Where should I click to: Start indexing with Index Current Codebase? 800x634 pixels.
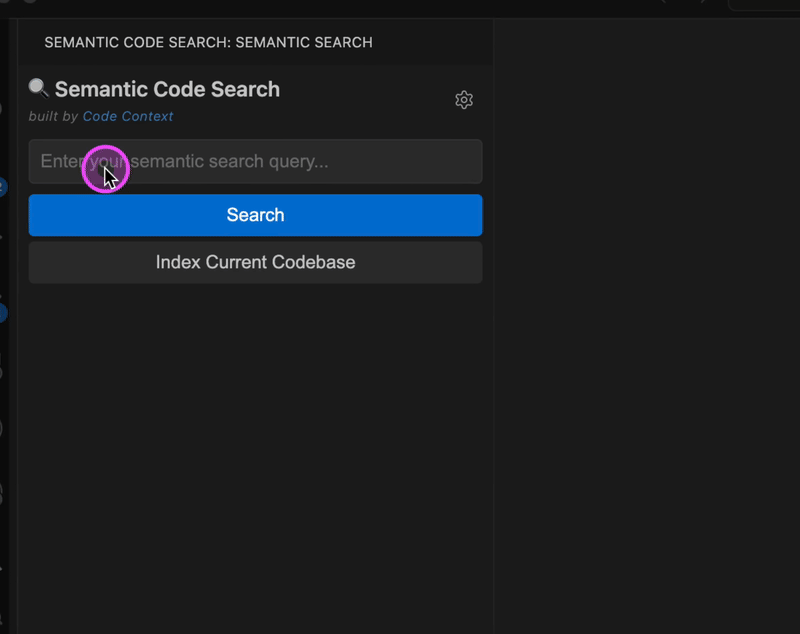pyautogui.click(x=255, y=263)
